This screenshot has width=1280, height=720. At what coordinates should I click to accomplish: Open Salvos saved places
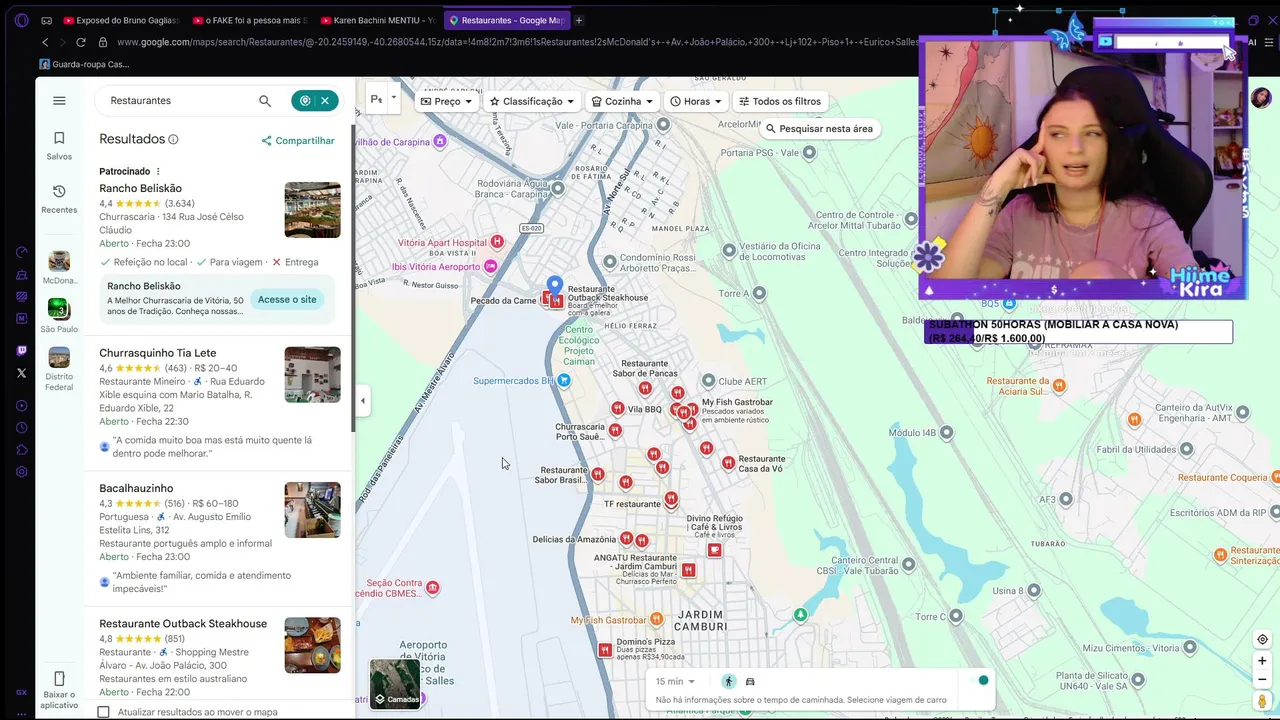(59, 145)
